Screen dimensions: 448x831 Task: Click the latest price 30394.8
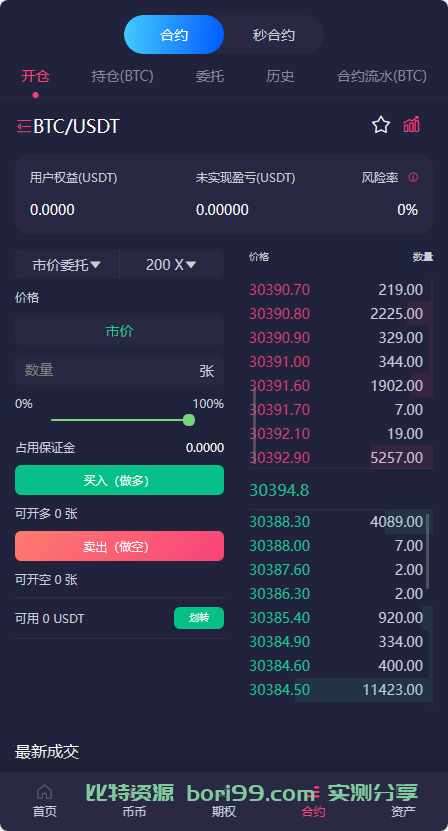279,490
